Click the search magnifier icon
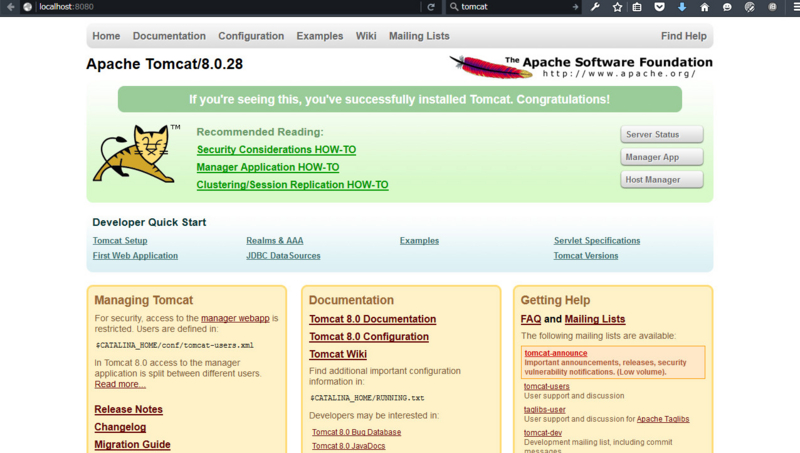800x453 pixels. (x=454, y=7)
